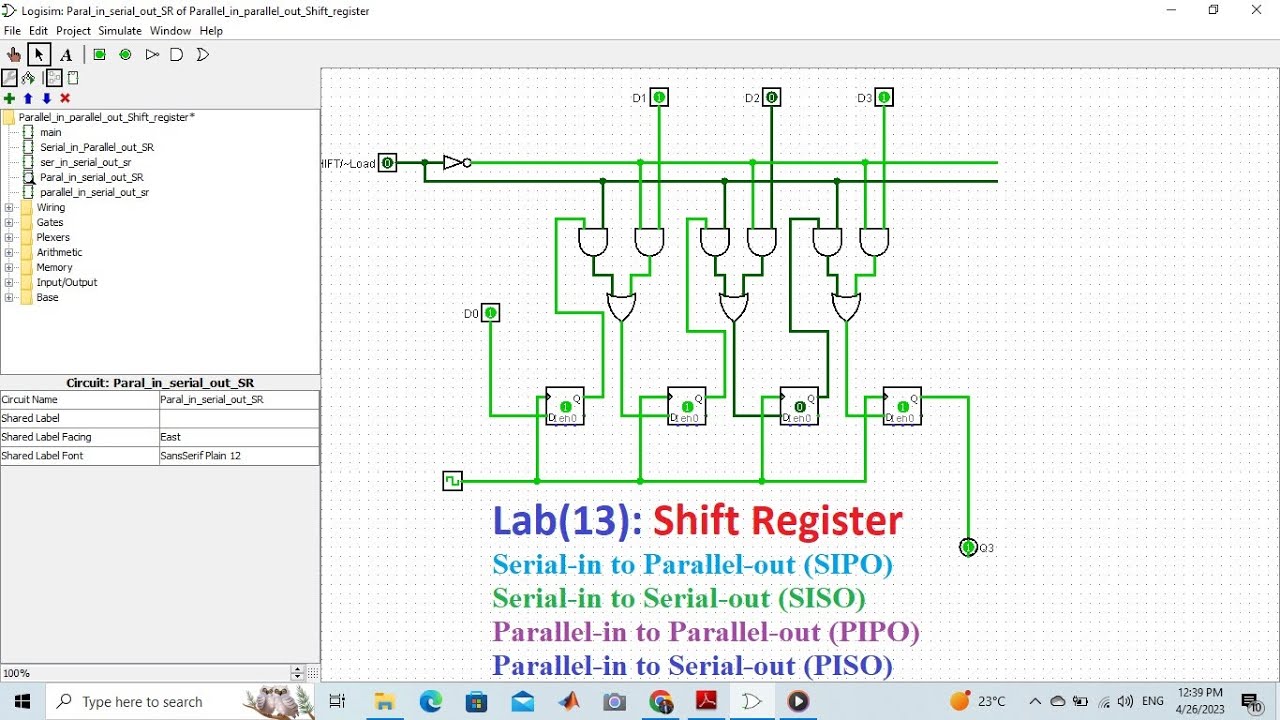This screenshot has width=1280, height=720.
Task: Switch to circuit appearance view icon
Action: click(x=73, y=77)
